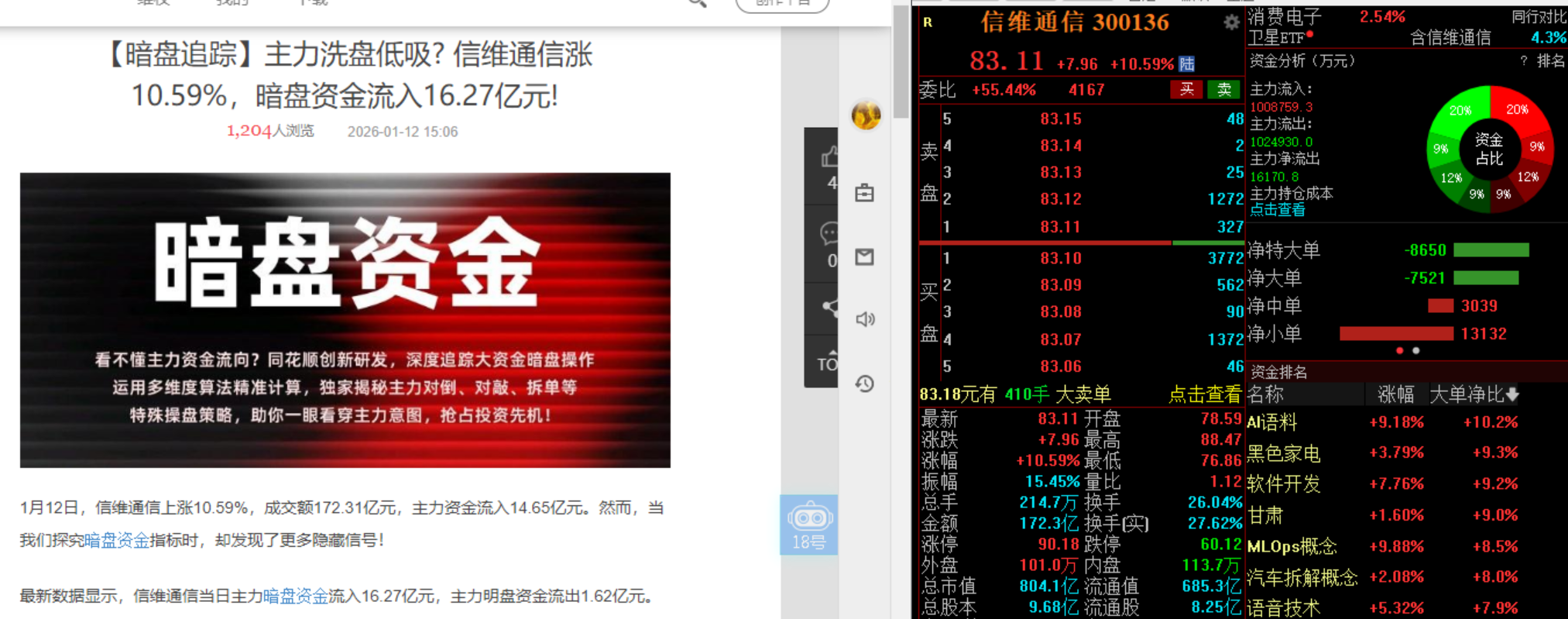Viewport: 1568px width, 619px height.
Task: Click the green 净特大单 bar -8650
Action: click(1491, 249)
